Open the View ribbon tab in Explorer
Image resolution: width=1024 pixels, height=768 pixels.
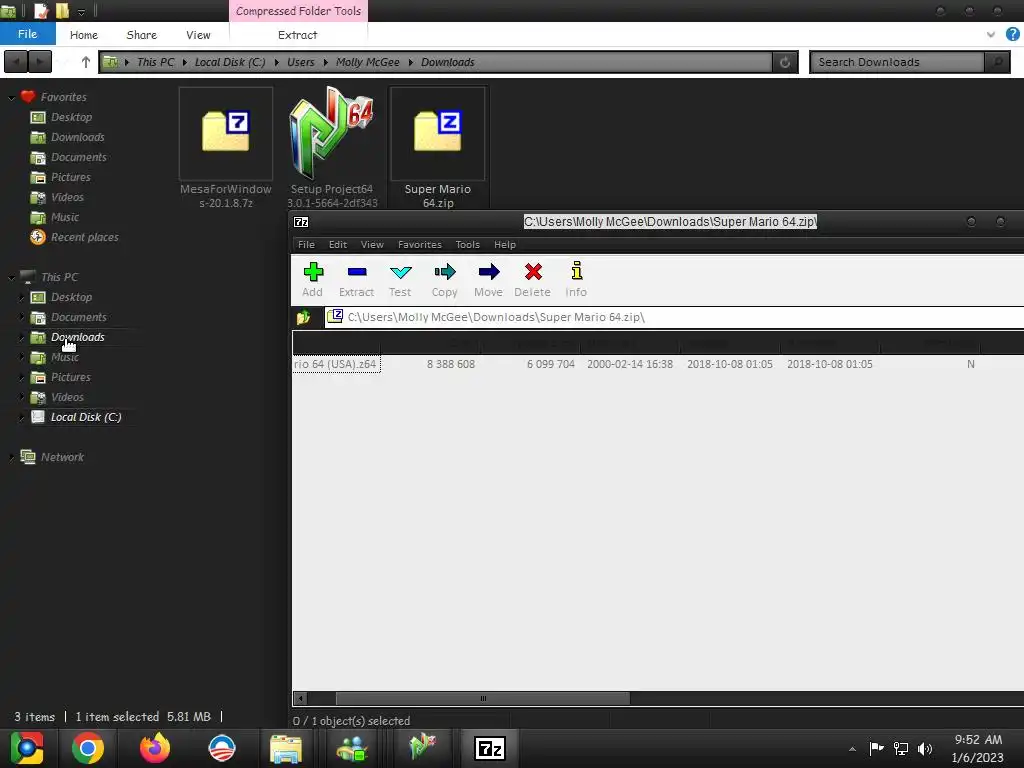pyautogui.click(x=198, y=35)
